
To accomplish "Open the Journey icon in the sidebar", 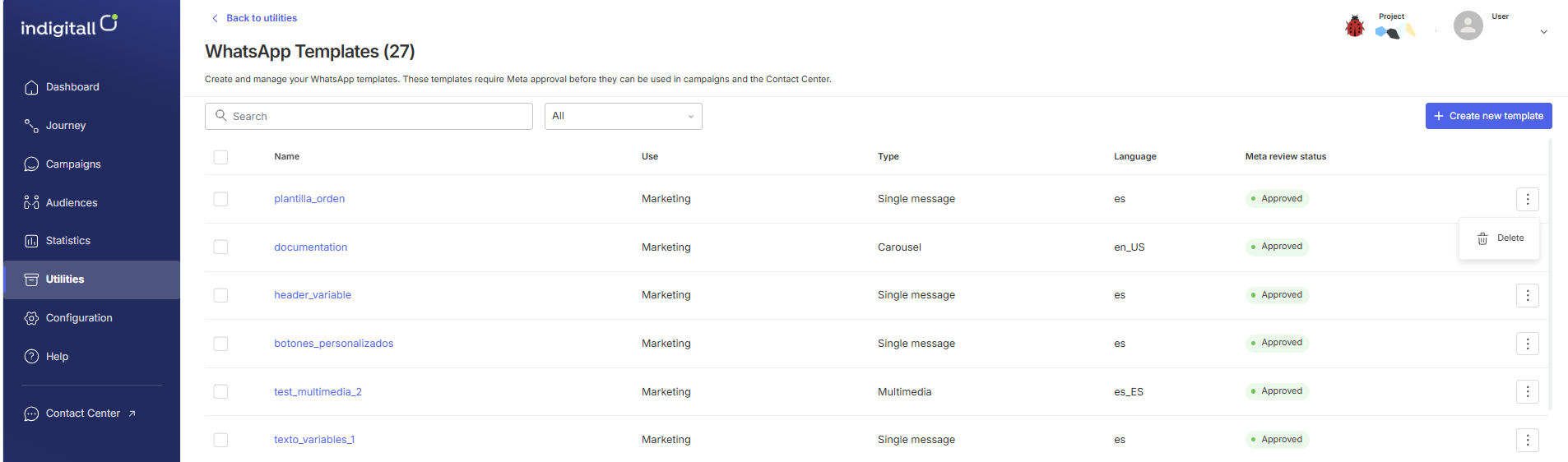I will [x=31, y=126].
